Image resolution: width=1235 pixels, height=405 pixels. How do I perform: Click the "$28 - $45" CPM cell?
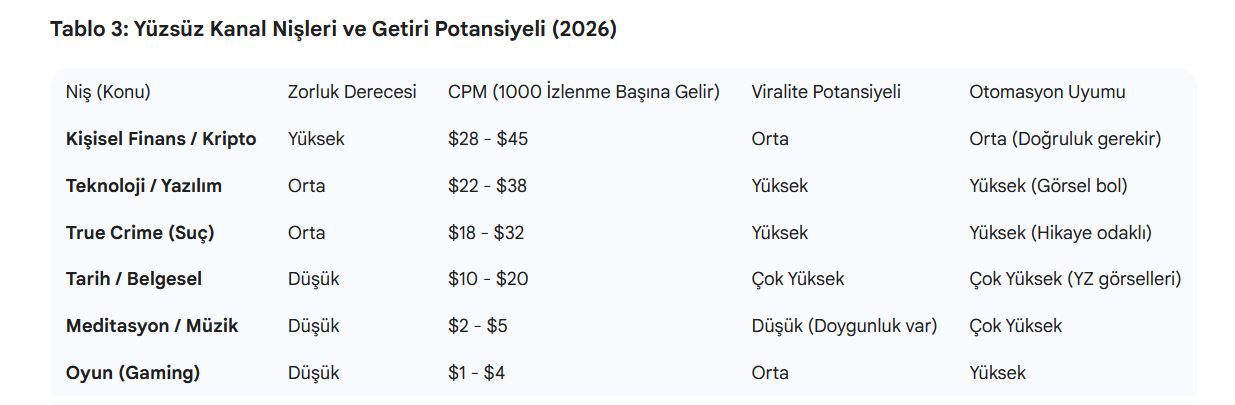[x=488, y=139]
